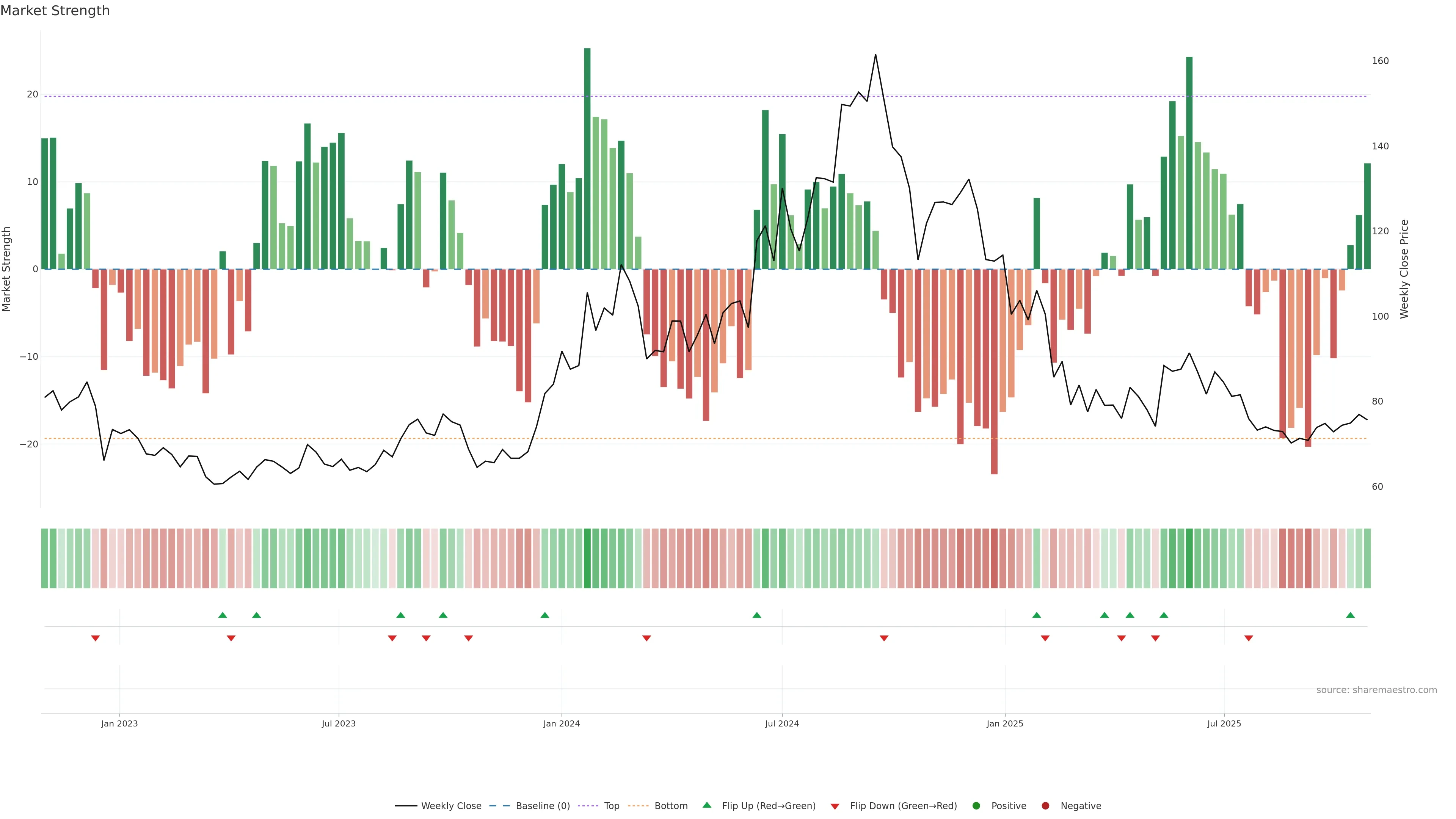Click last green flip-up marker on right
This screenshot has height=819, width=1456.
[1350, 615]
